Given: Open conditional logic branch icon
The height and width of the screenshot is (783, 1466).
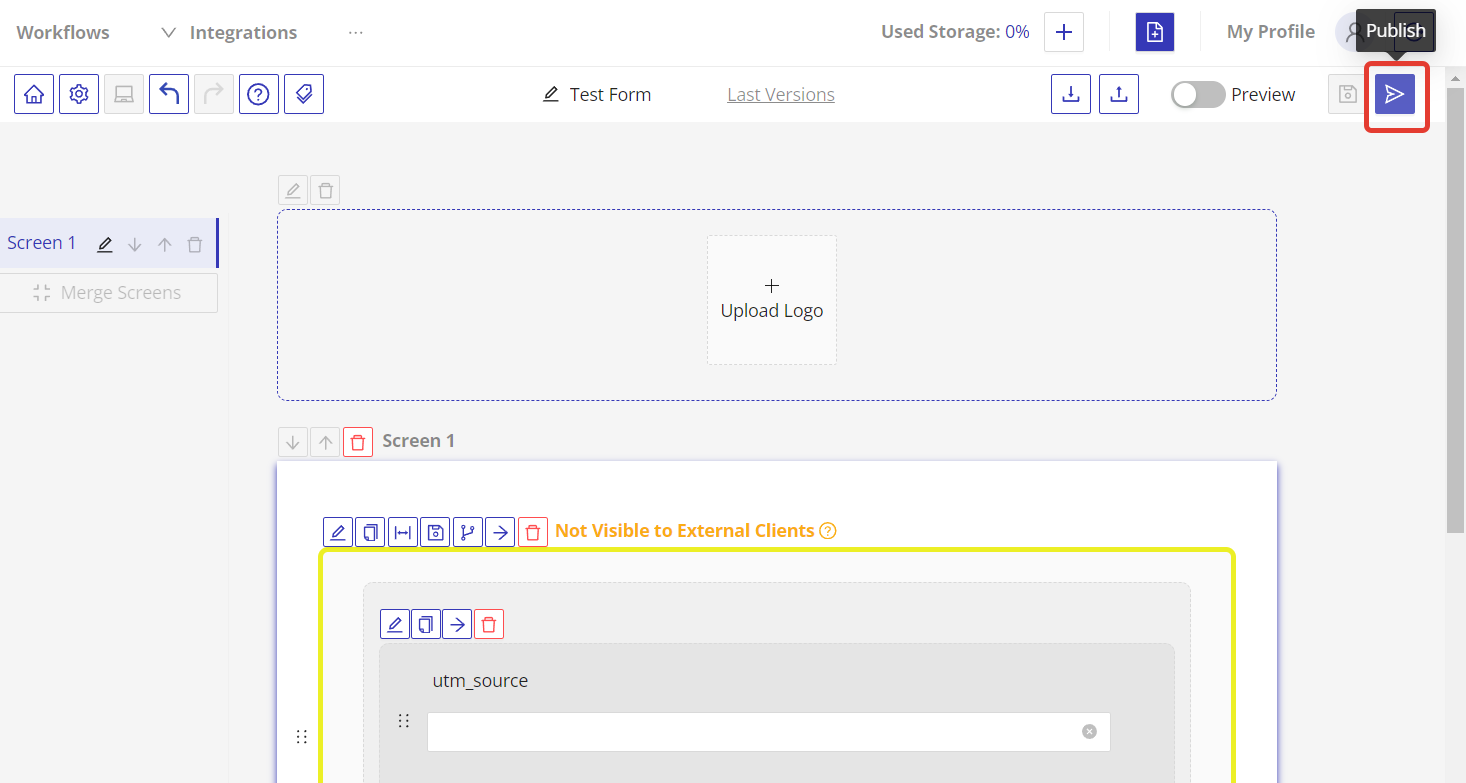Looking at the screenshot, I should pyautogui.click(x=467, y=532).
